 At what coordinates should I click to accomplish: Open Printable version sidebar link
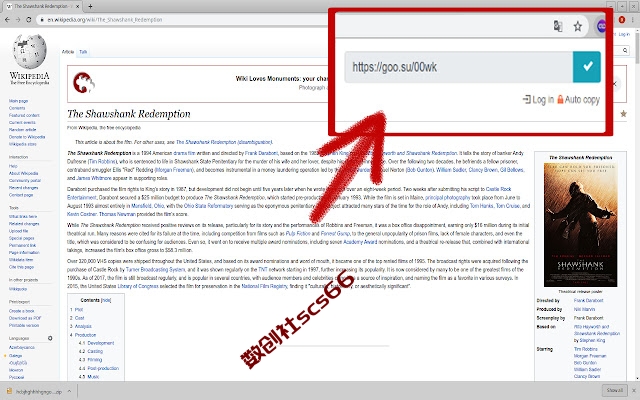(24, 325)
